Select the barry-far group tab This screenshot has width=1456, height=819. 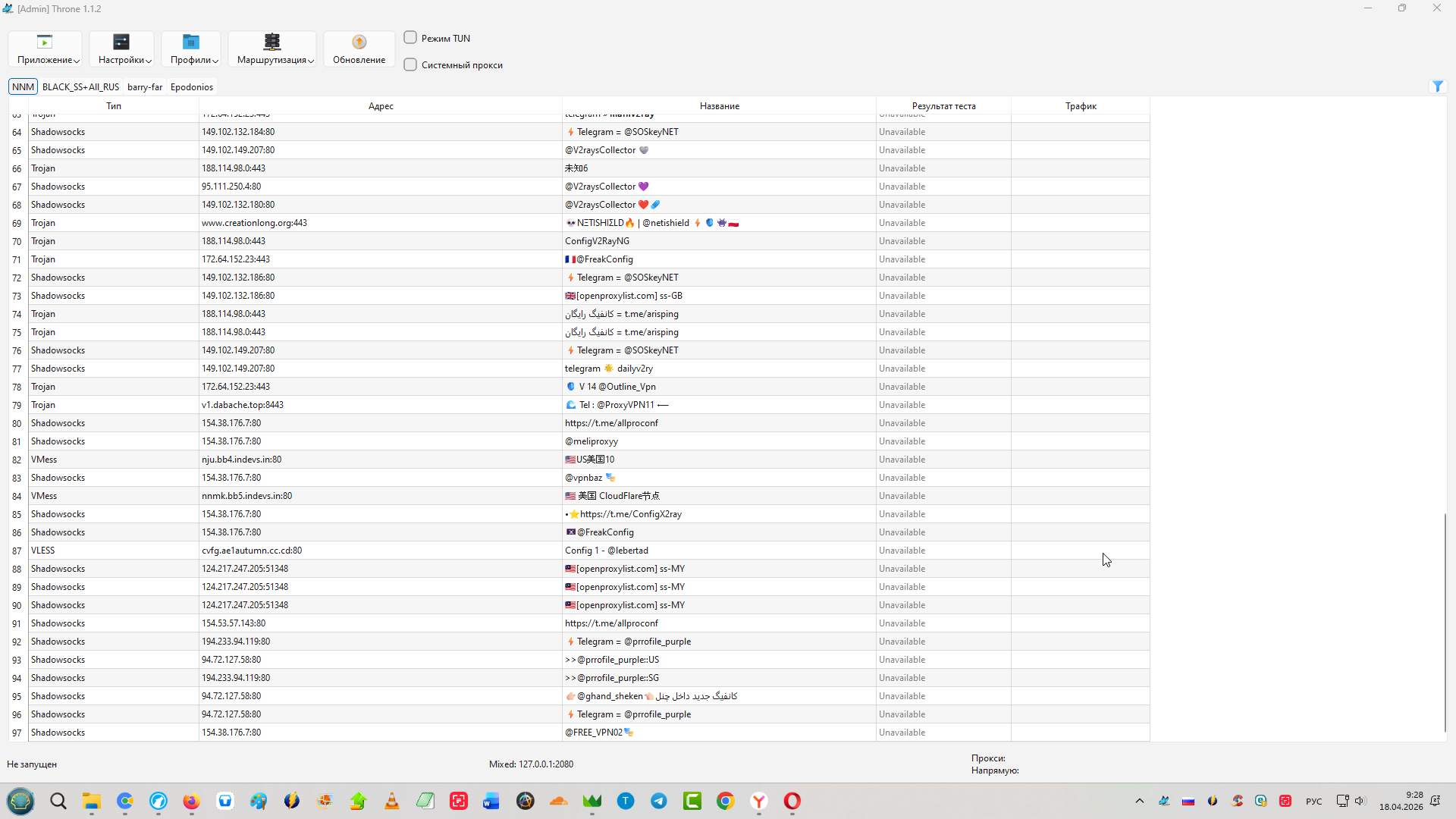click(145, 87)
